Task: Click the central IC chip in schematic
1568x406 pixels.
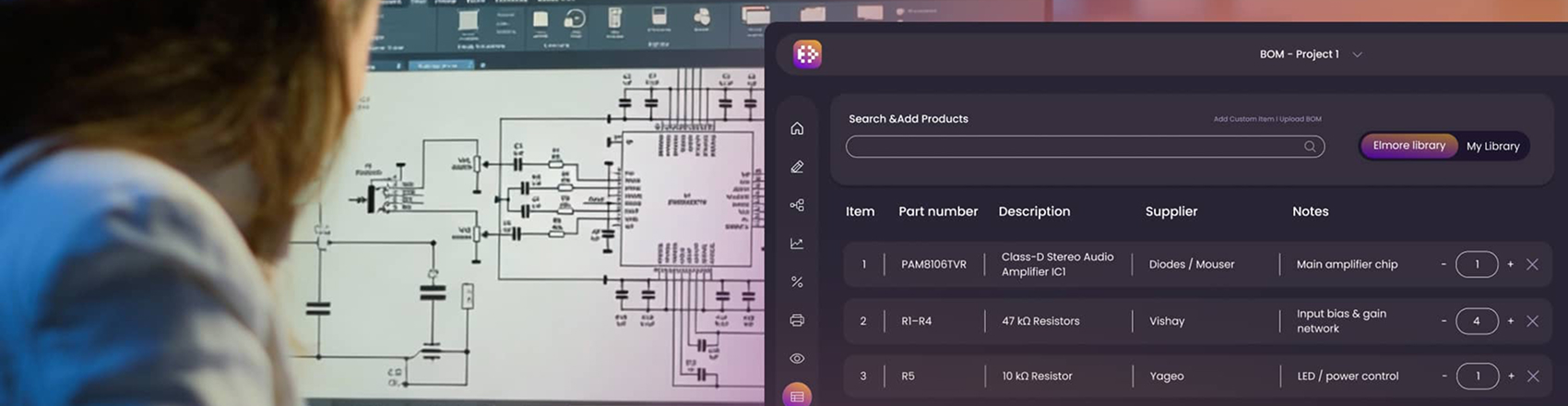Action: tap(687, 200)
